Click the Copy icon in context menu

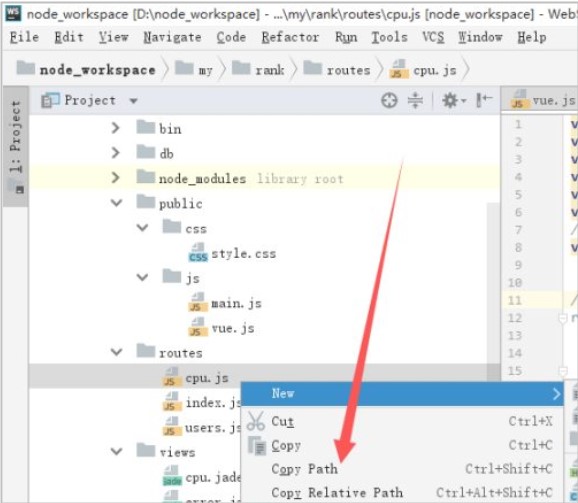[257, 446]
